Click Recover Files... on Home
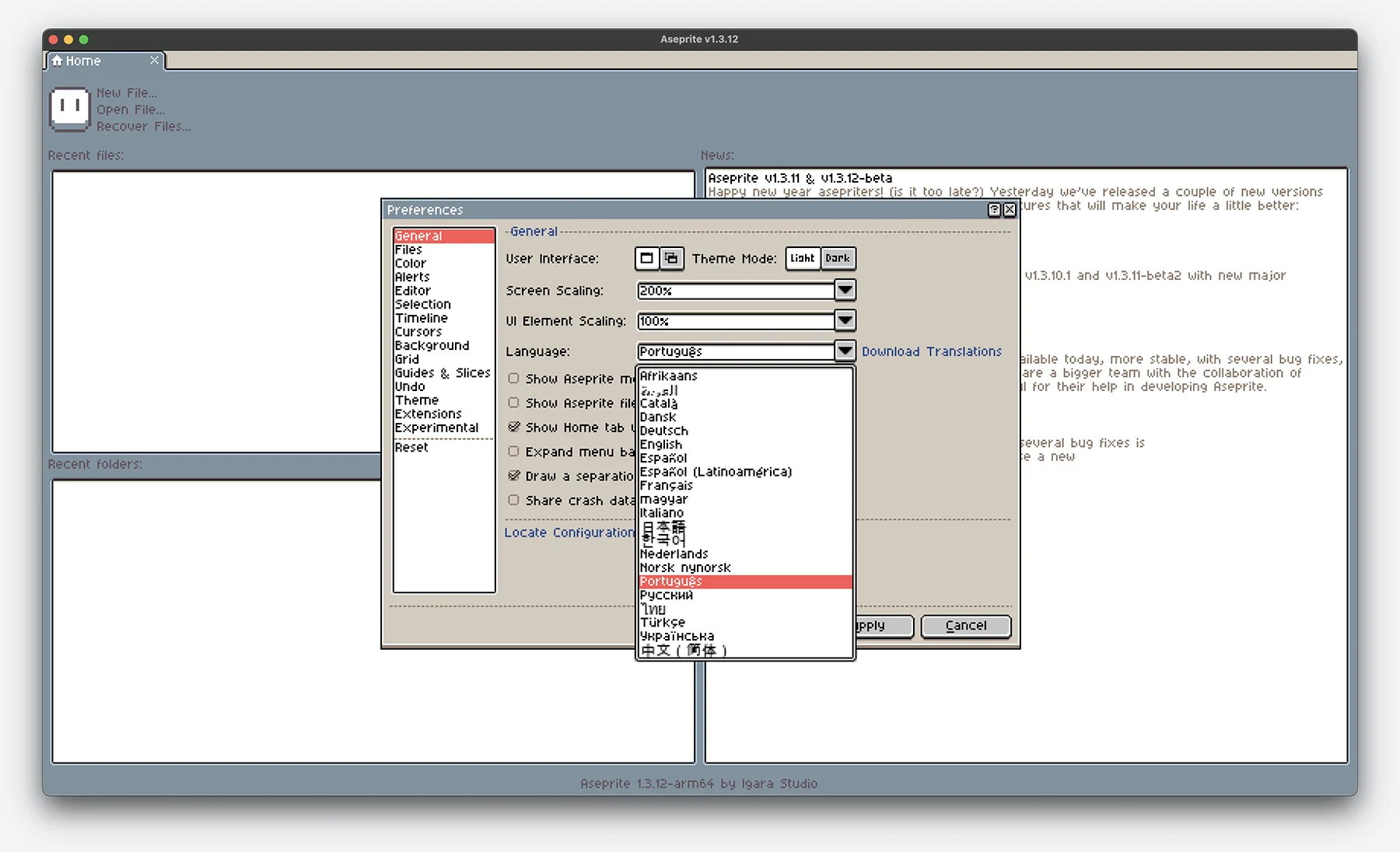The height and width of the screenshot is (852, 1400). tap(143, 126)
